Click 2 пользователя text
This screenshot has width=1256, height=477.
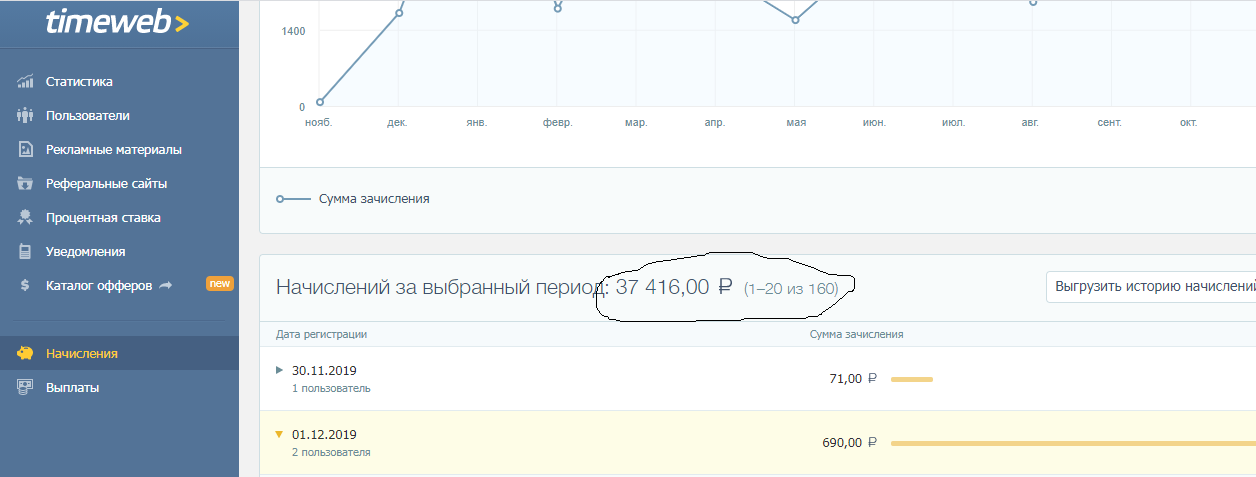pos(331,452)
